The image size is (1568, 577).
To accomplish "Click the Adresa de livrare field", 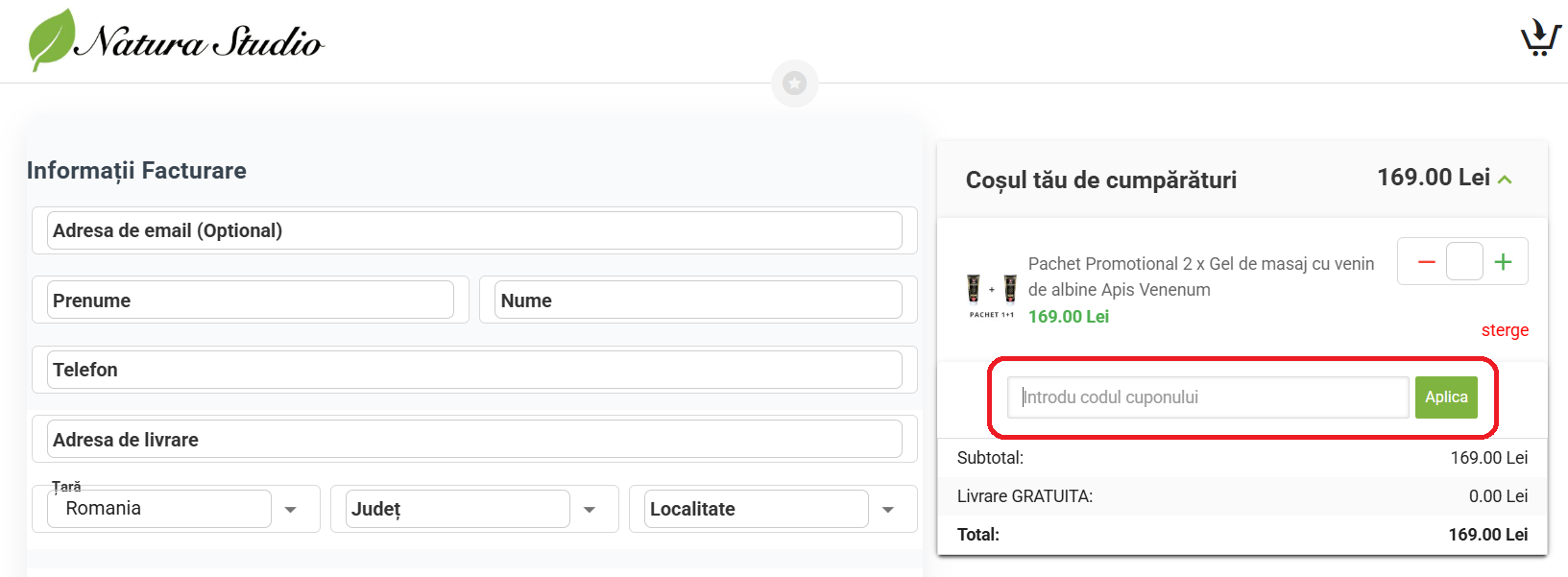I will (474, 440).
